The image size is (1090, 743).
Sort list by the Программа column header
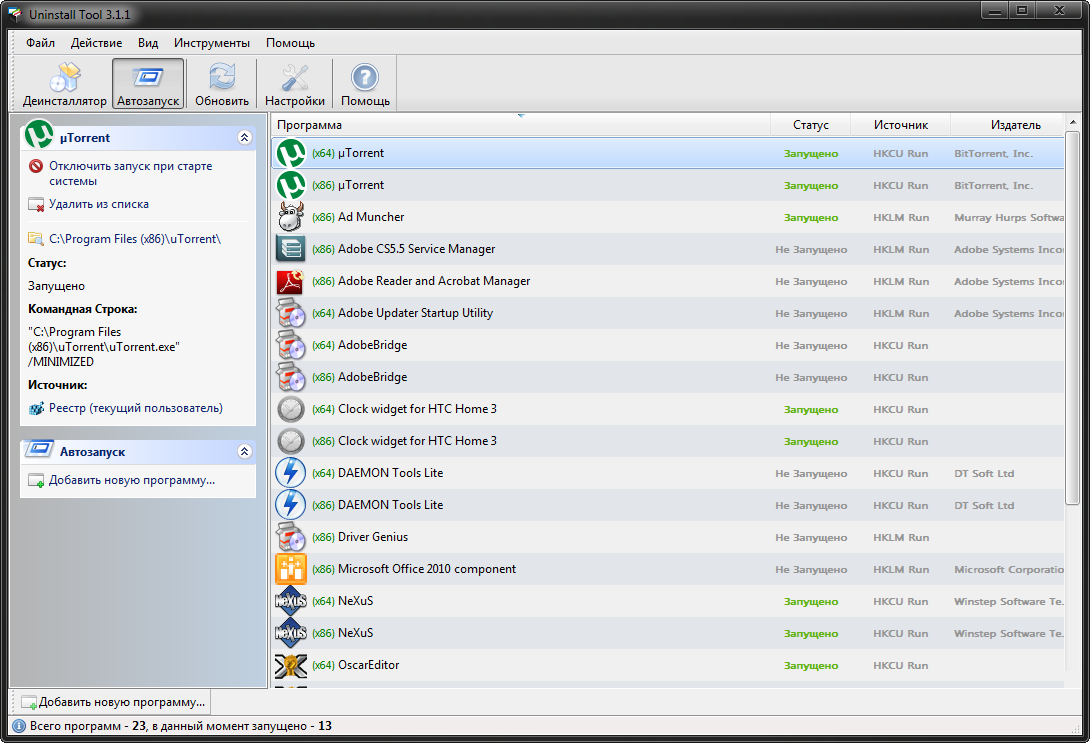[520, 125]
